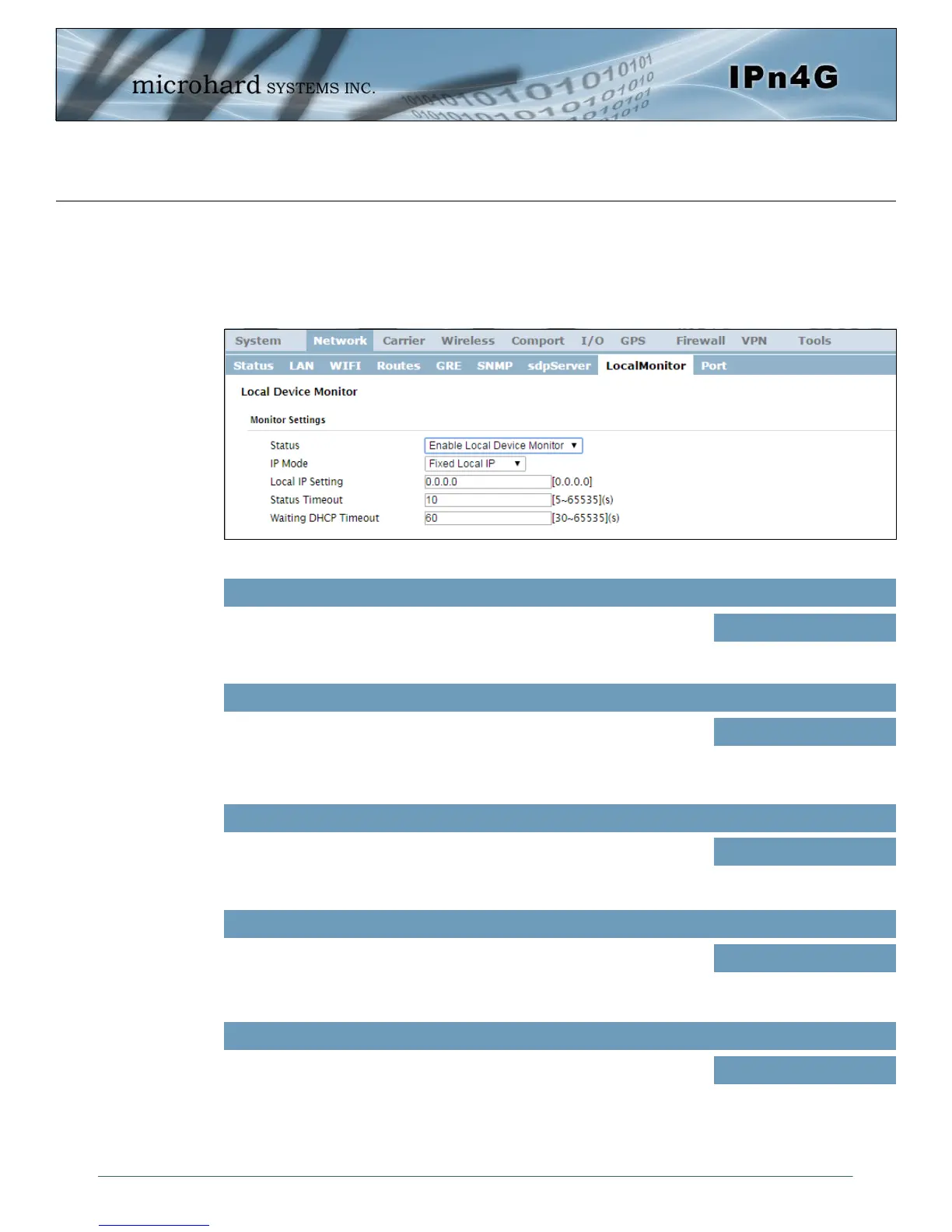Image resolution: width=952 pixels, height=1232 pixels.
Task: Open the WIFI submenu
Action: 345,366
